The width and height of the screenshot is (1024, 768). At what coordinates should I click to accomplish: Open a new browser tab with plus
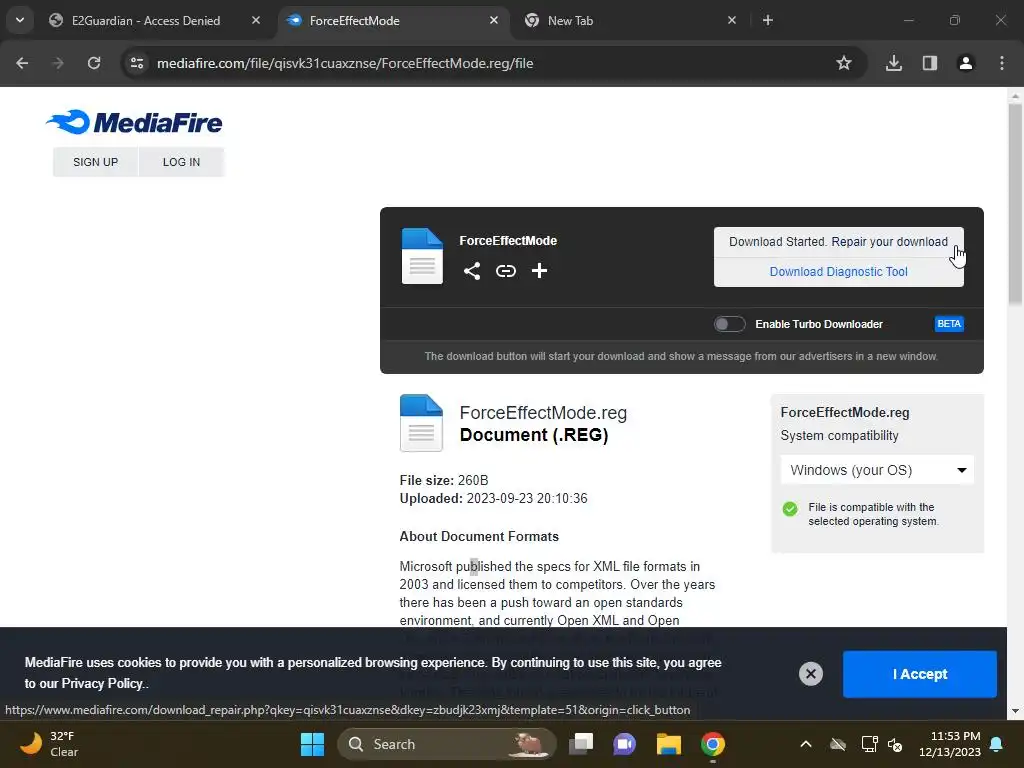coord(768,20)
